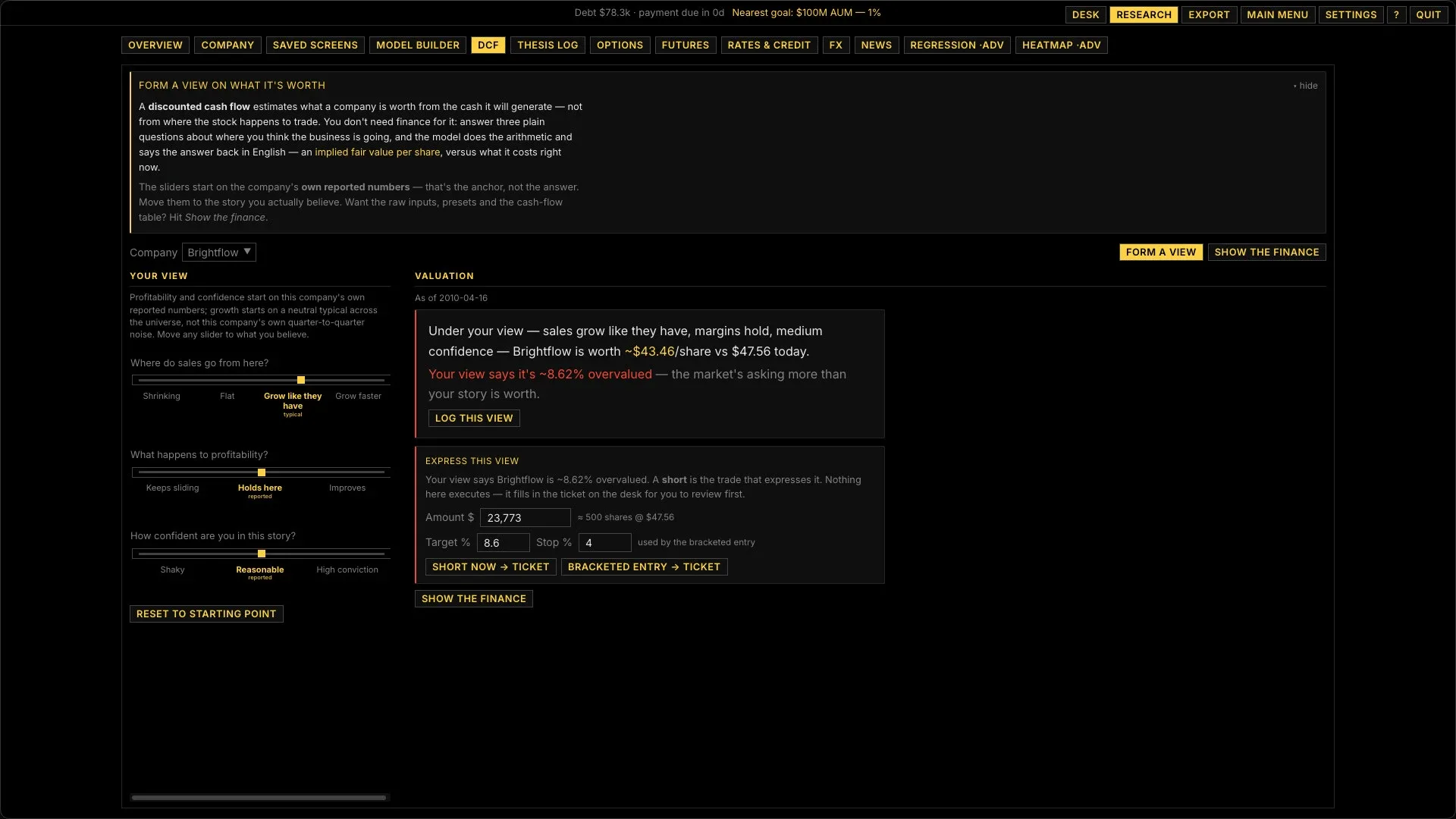Screen dimensions: 1456x819
Task: Set profitability to Improves
Action: [347, 488]
